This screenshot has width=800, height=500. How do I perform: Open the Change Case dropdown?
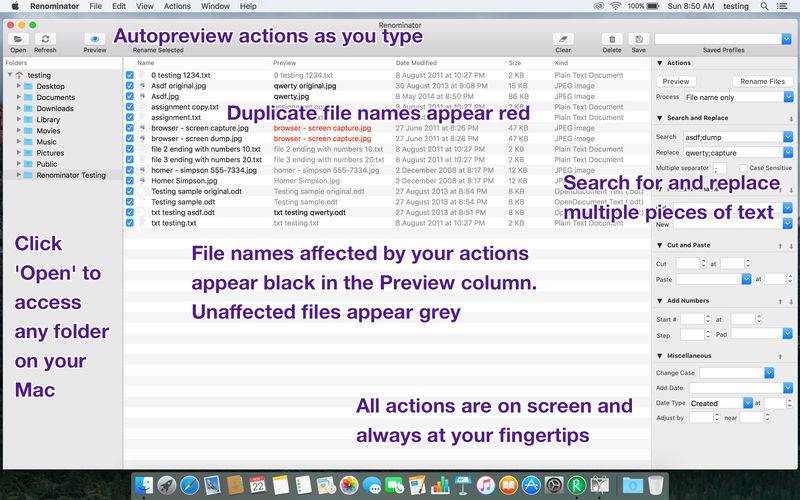coord(769,373)
